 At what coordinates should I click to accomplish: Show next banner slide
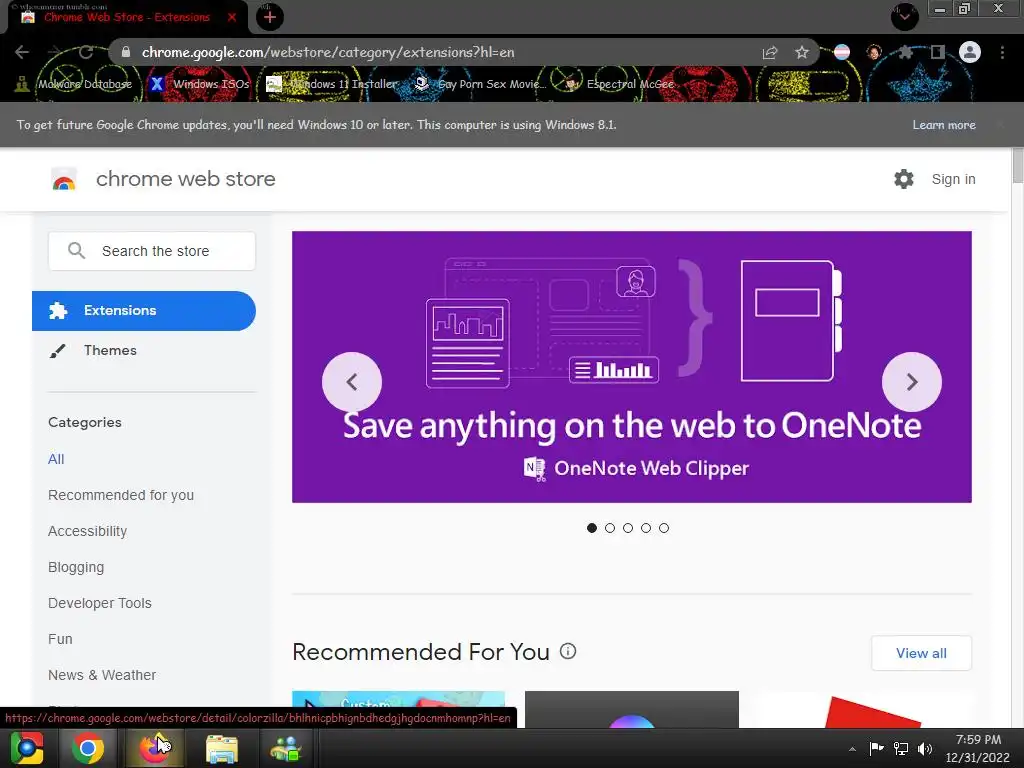[912, 382]
